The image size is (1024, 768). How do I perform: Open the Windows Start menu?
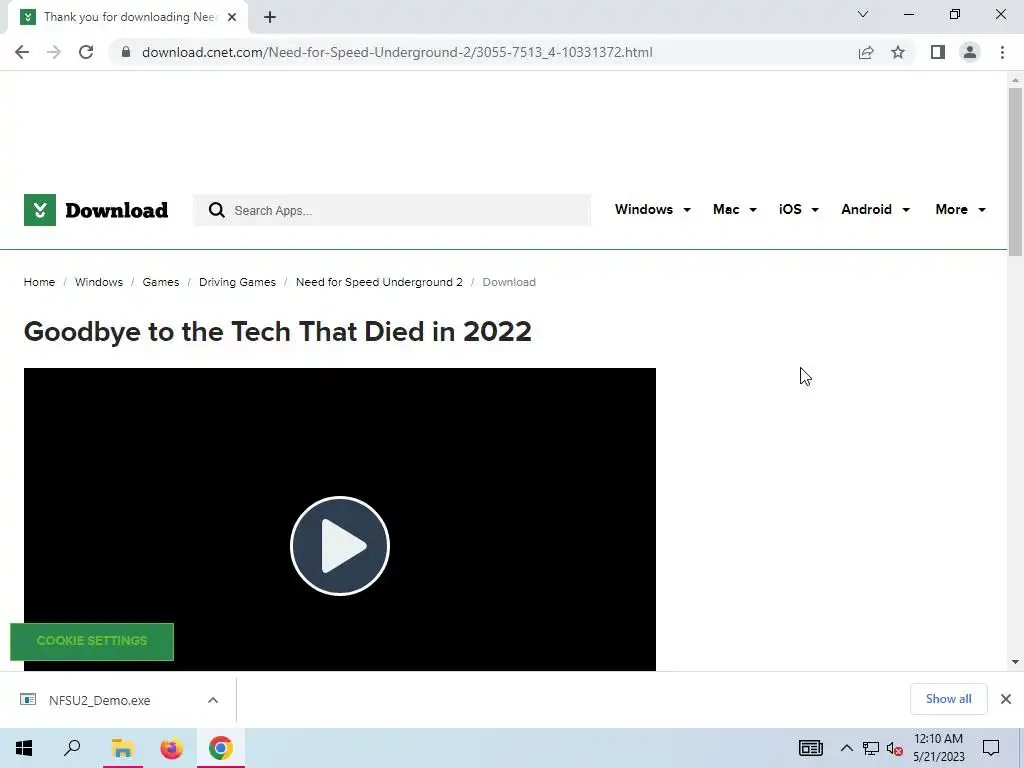(x=24, y=748)
